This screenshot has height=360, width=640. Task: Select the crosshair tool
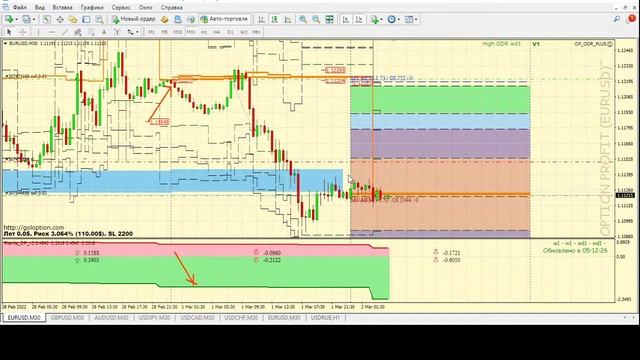[23, 32]
